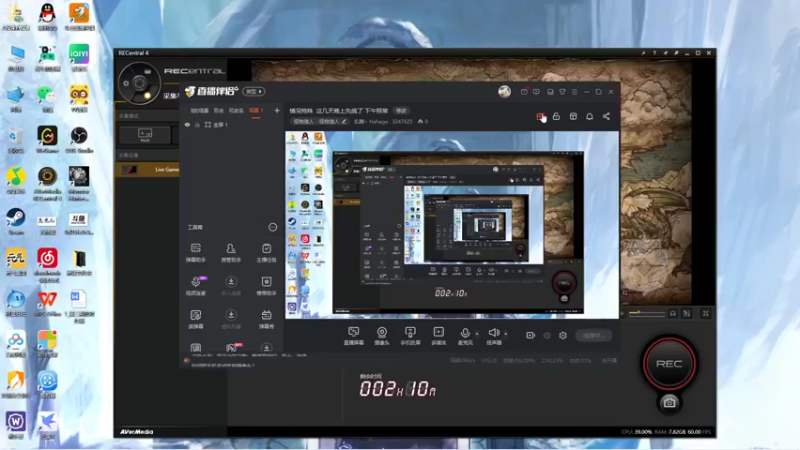Open QQ desktop icon
The image size is (800, 450).
click(47, 17)
